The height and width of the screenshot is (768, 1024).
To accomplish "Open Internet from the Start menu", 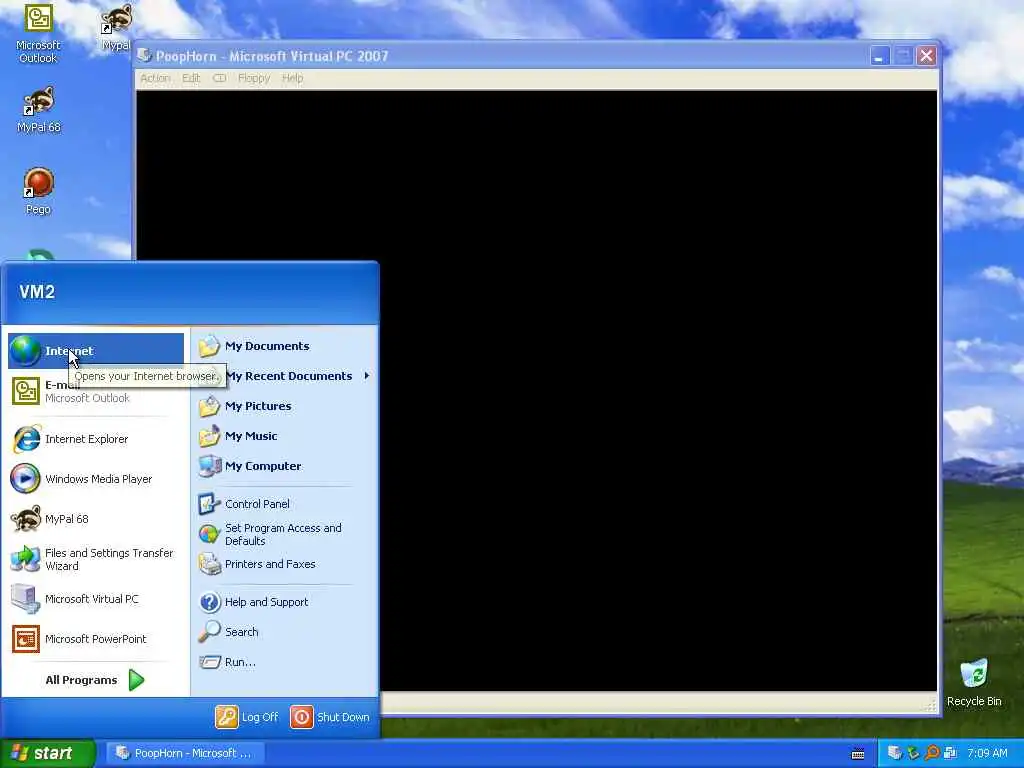I will tap(96, 351).
